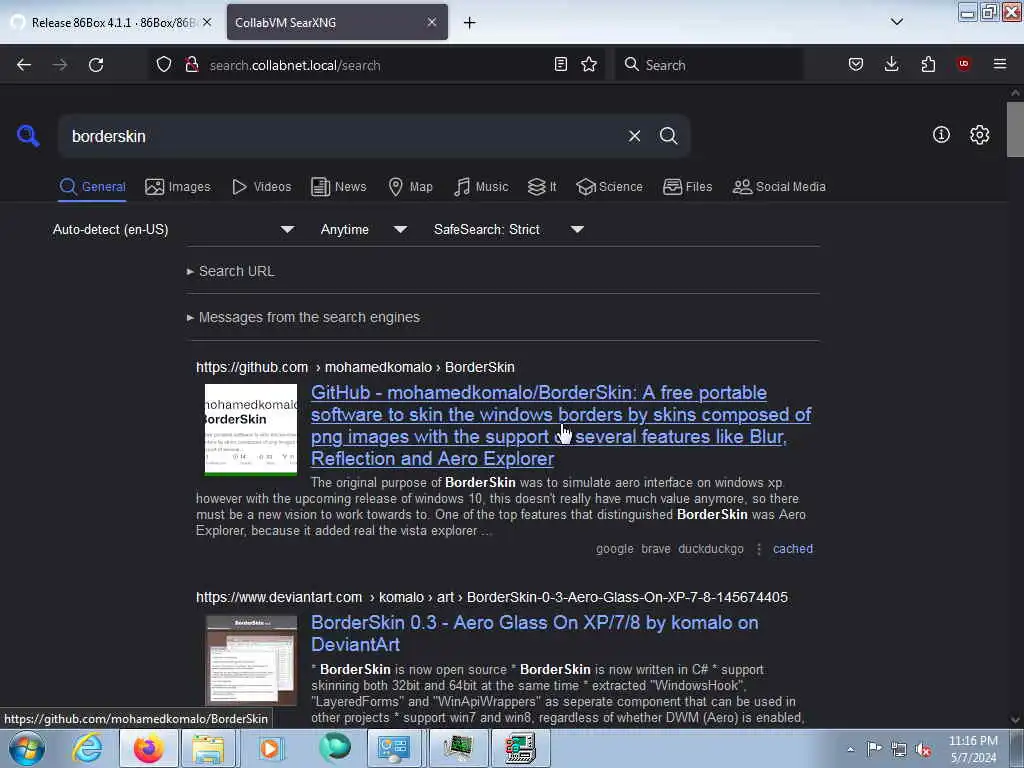
Task: Open the Downloads panel
Action: 891,64
